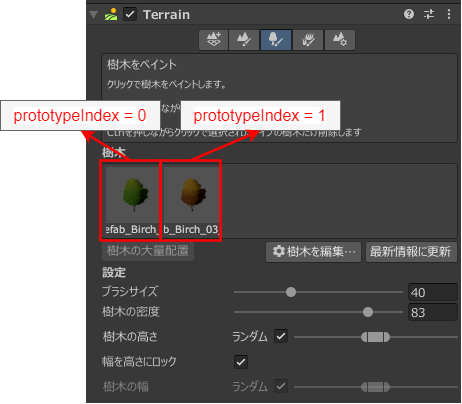The width and height of the screenshot is (462, 404).
Task: Click the ブラシサイズ label
Action: [130, 292]
